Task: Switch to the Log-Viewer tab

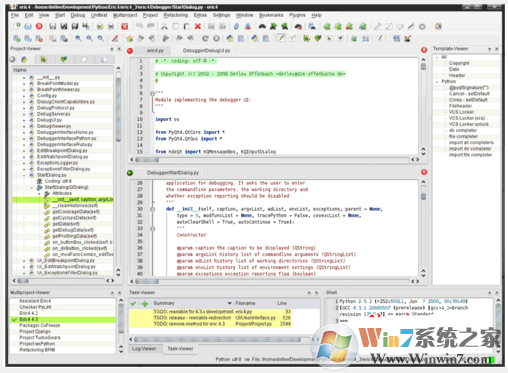Action: pyautogui.click(x=144, y=349)
